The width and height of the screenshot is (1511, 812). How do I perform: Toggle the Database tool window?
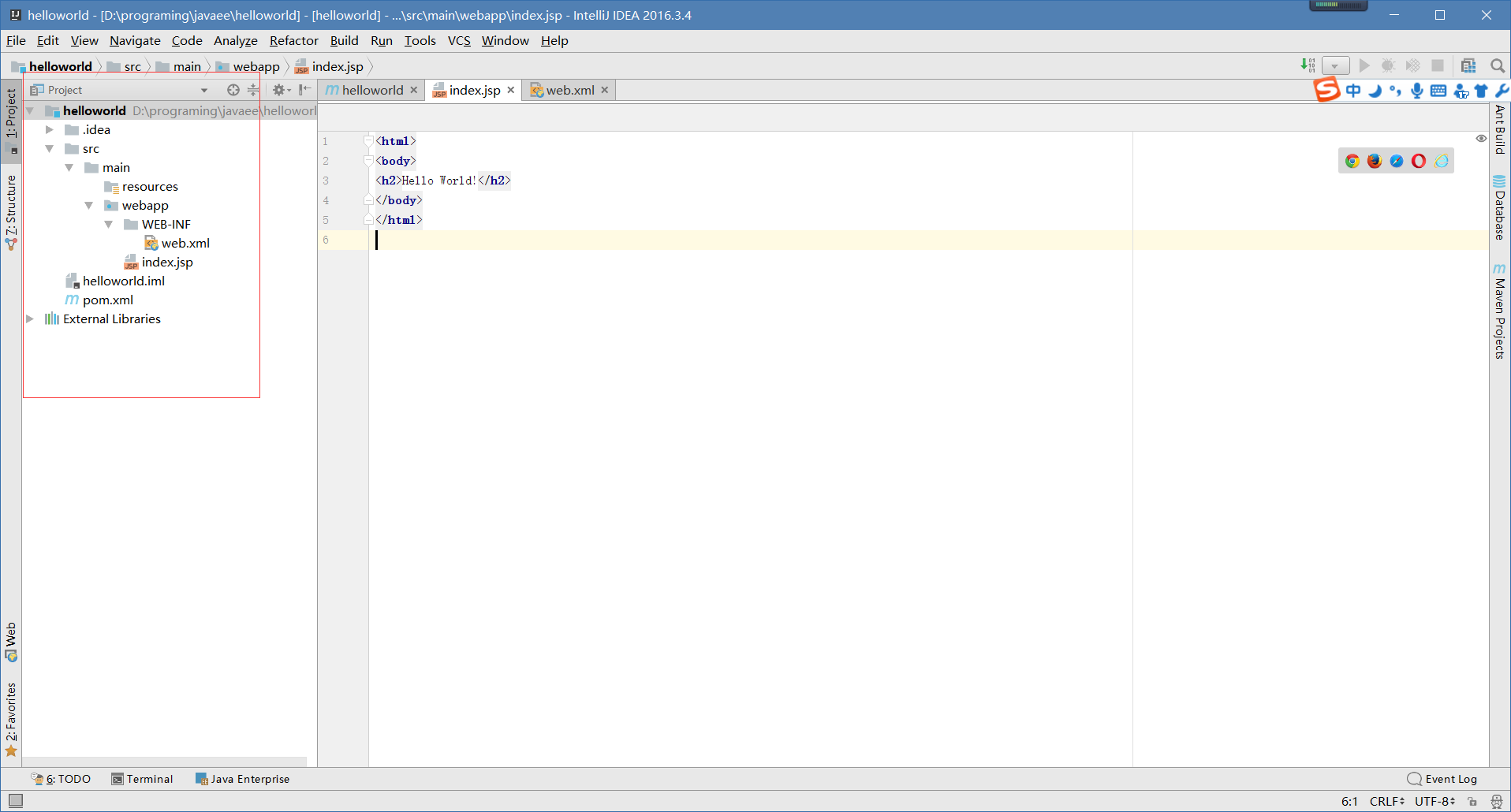click(x=1500, y=207)
